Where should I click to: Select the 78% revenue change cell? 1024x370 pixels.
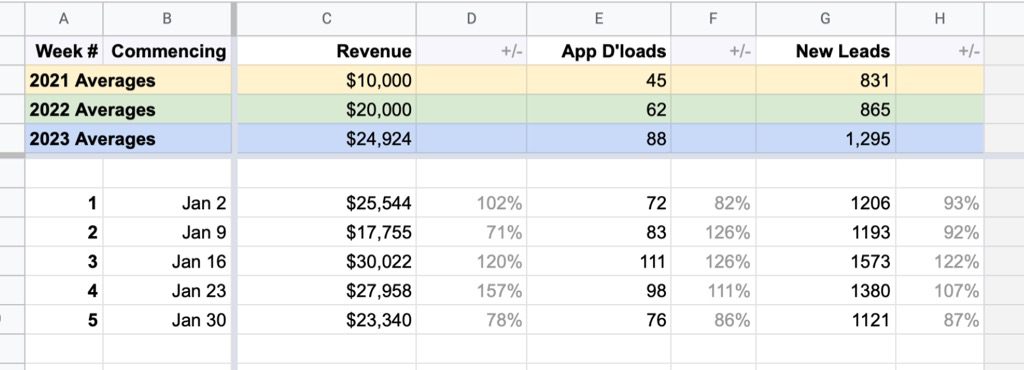[x=472, y=320]
